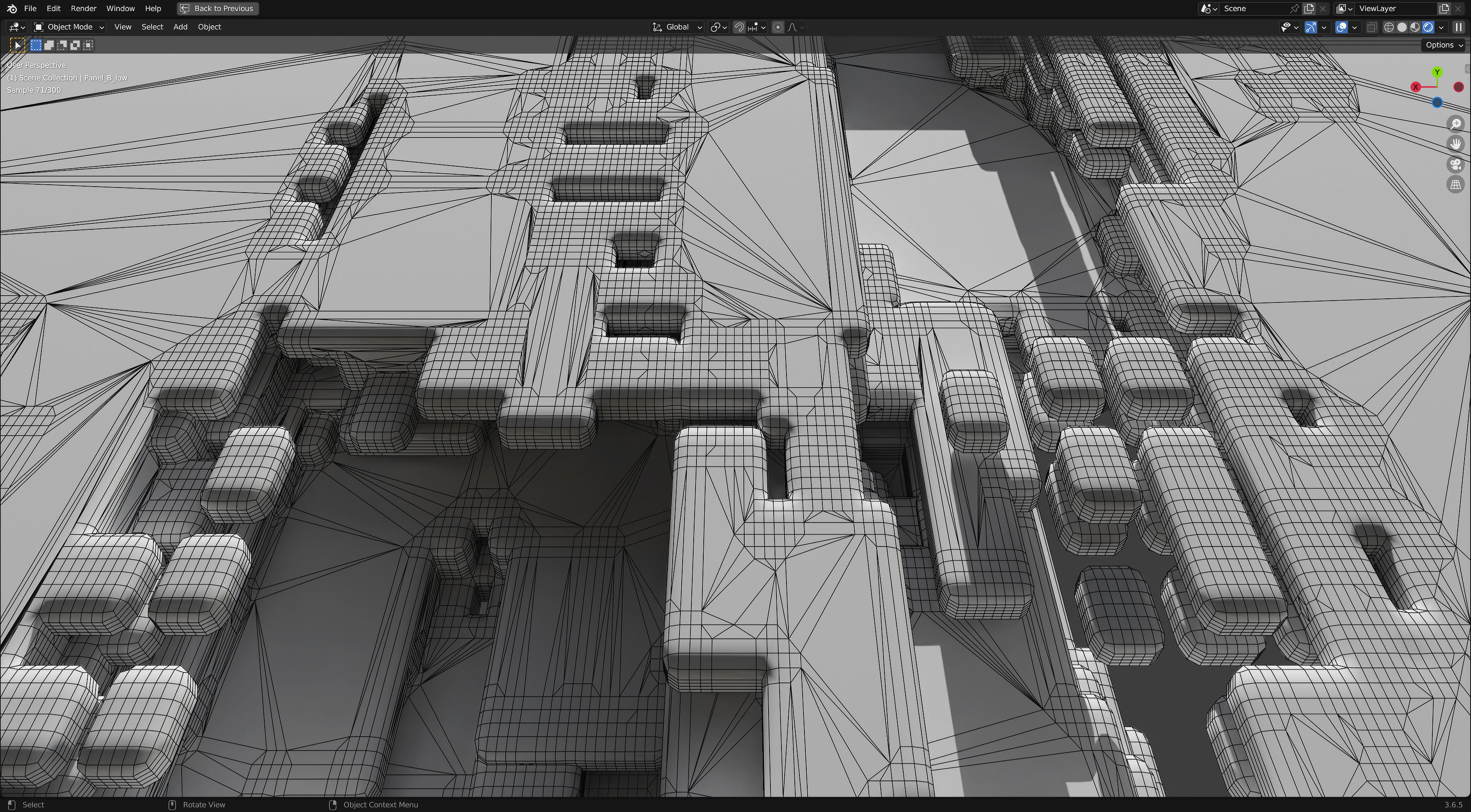1471x812 pixels.
Task: Switch to Material Preview shading
Action: tap(1415, 27)
